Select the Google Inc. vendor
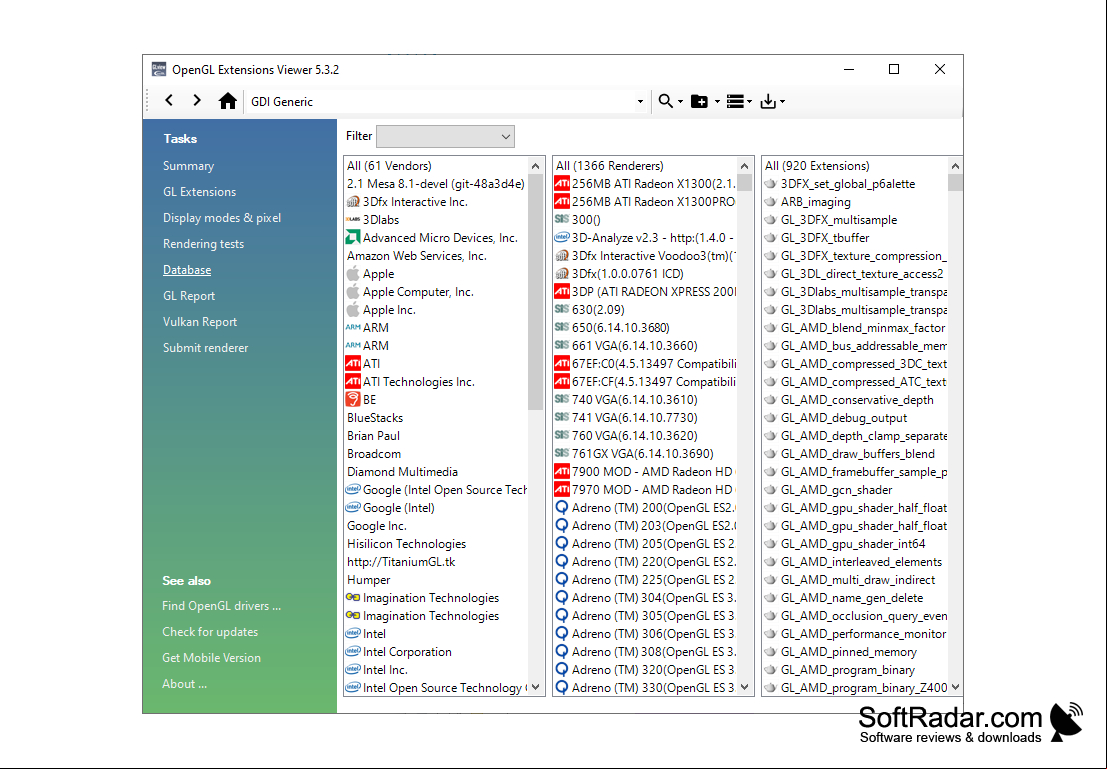 [x=377, y=526]
